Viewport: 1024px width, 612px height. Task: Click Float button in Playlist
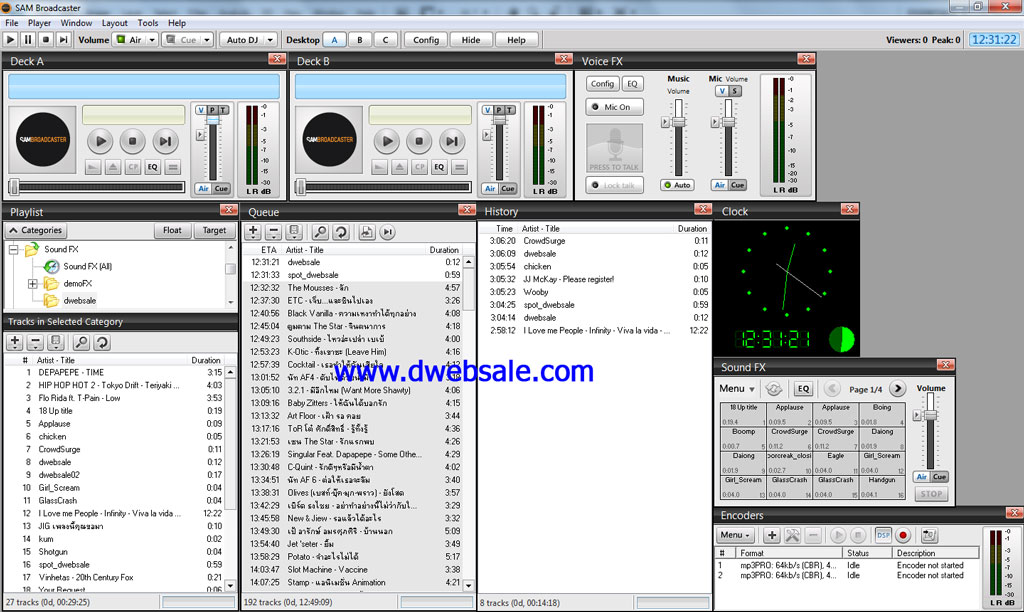tap(172, 231)
